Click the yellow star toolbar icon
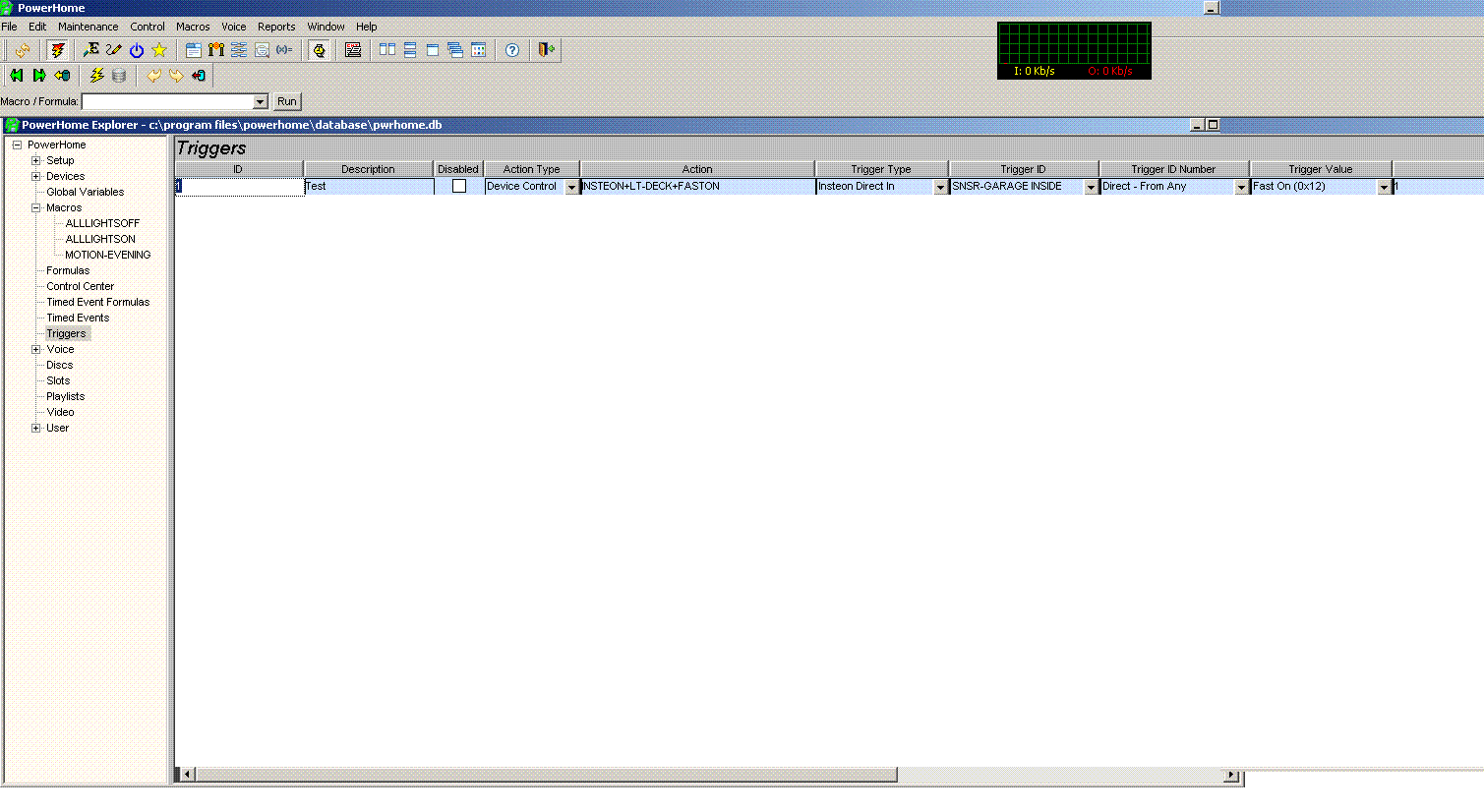The image size is (1484, 812). 159,50
